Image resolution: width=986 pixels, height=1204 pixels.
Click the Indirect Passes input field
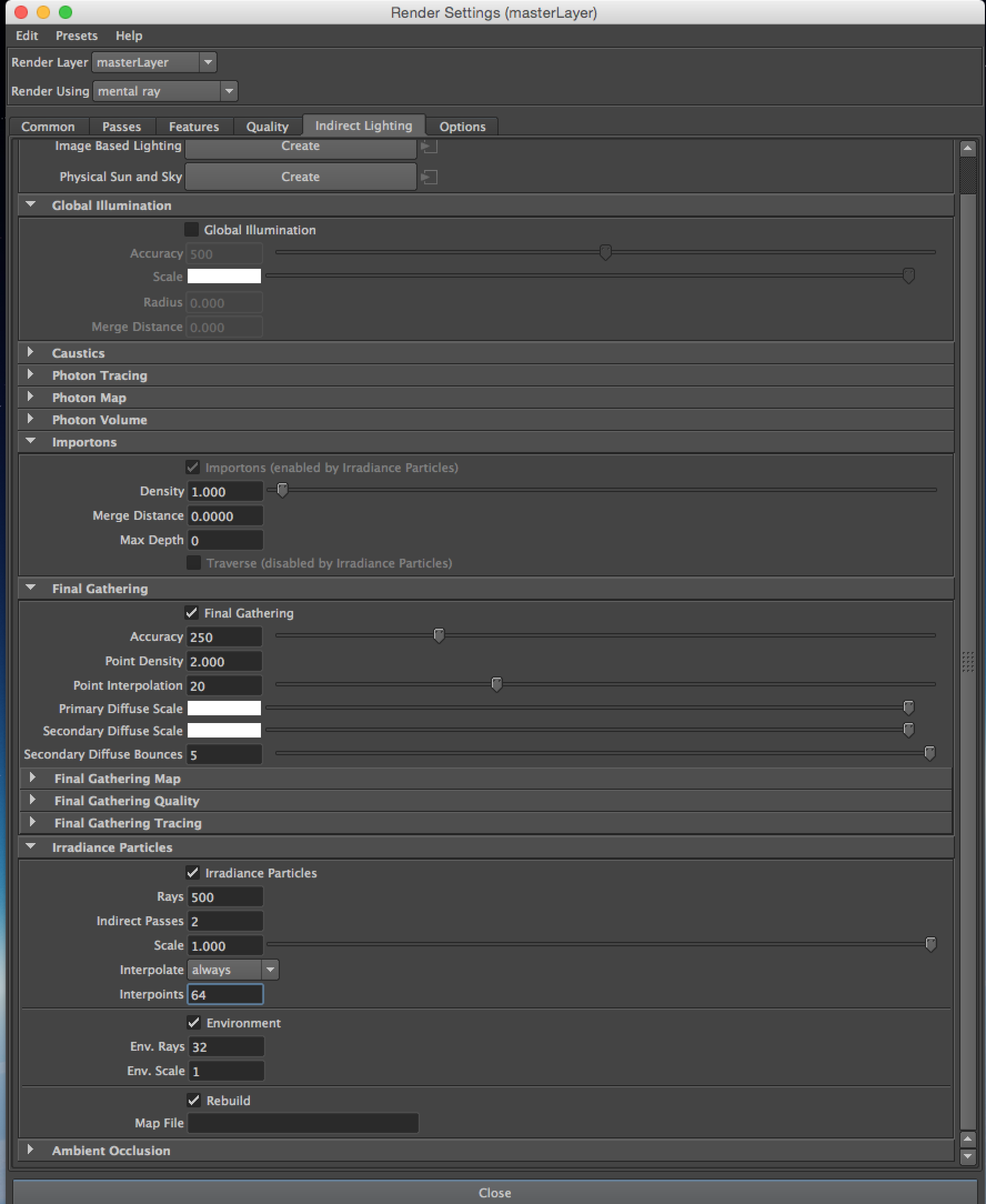pos(225,921)
